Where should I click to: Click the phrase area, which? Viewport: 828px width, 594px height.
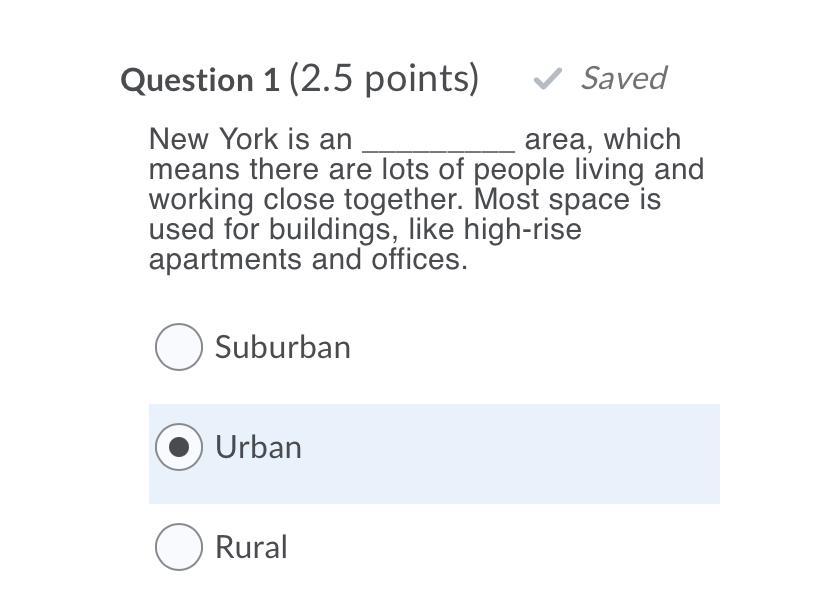click(602, 139)
